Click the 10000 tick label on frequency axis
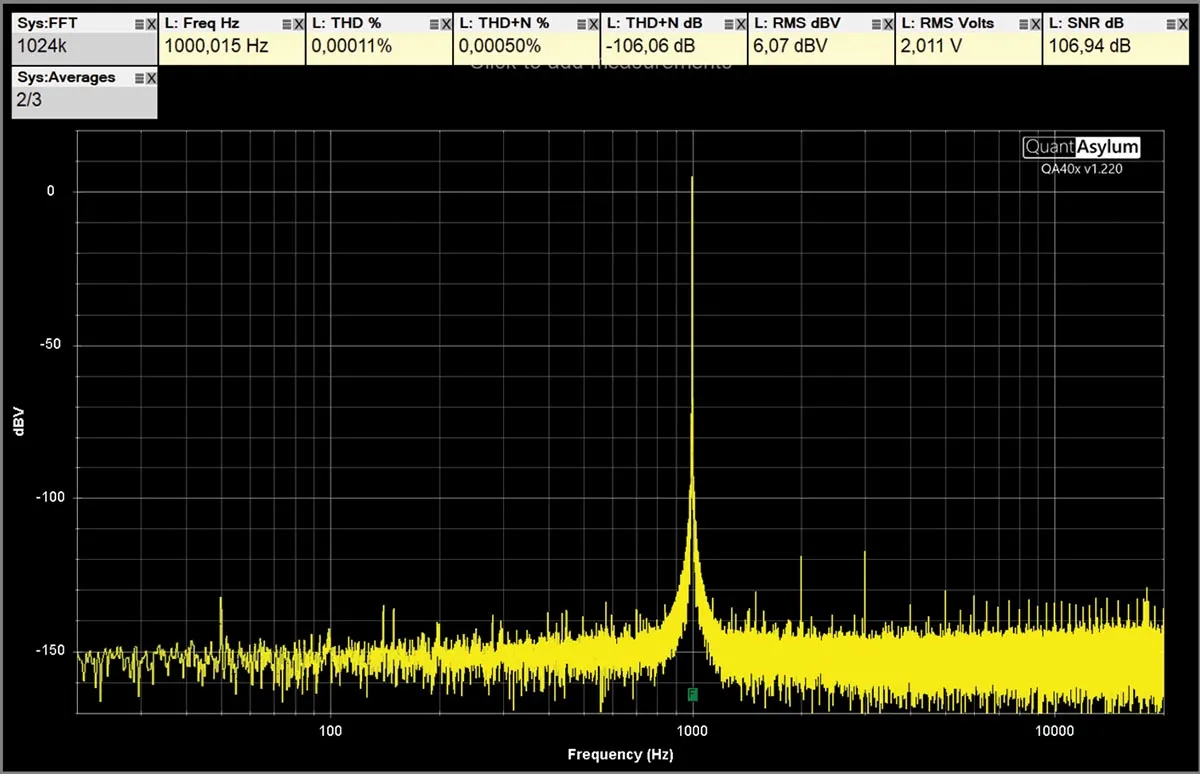This screenshot has width=1200, height=774. tap(1055, 730)
